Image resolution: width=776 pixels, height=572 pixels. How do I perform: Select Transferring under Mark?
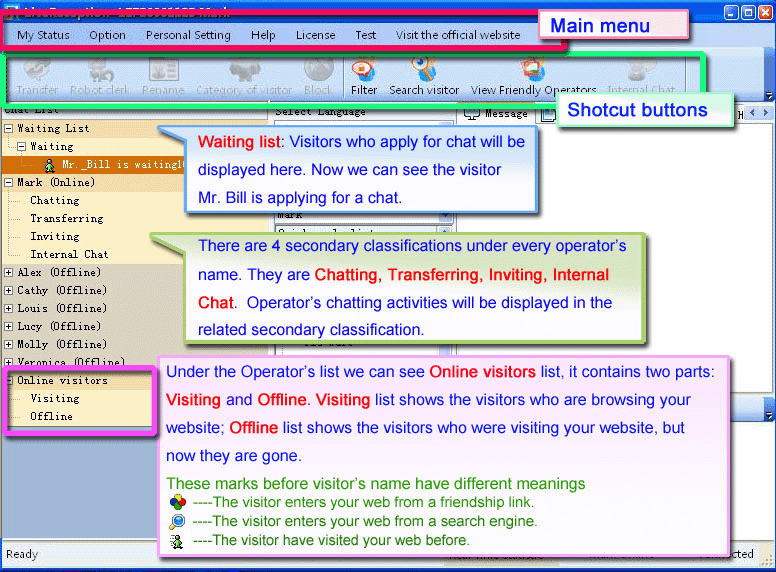click(x=67, y=218)
